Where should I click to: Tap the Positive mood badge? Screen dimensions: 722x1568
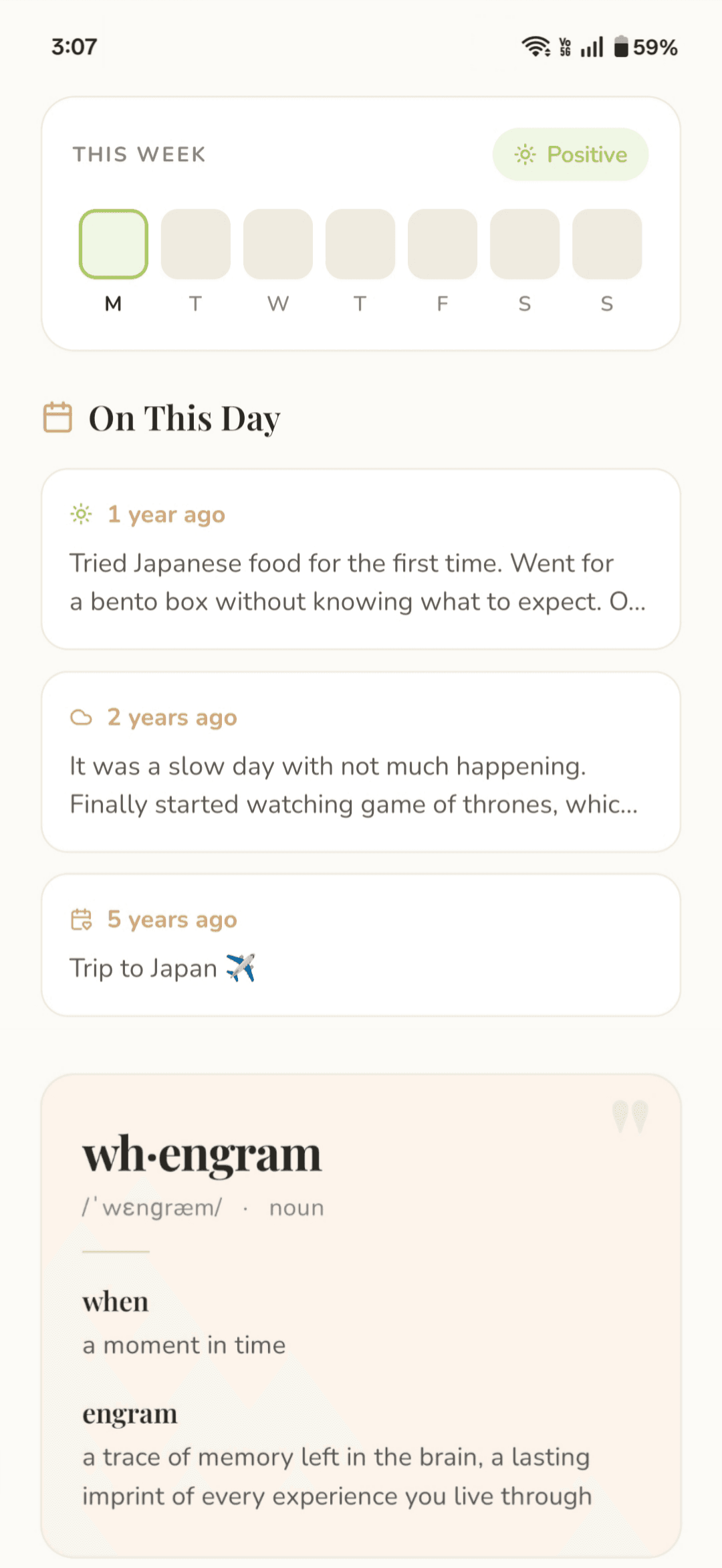570,155
